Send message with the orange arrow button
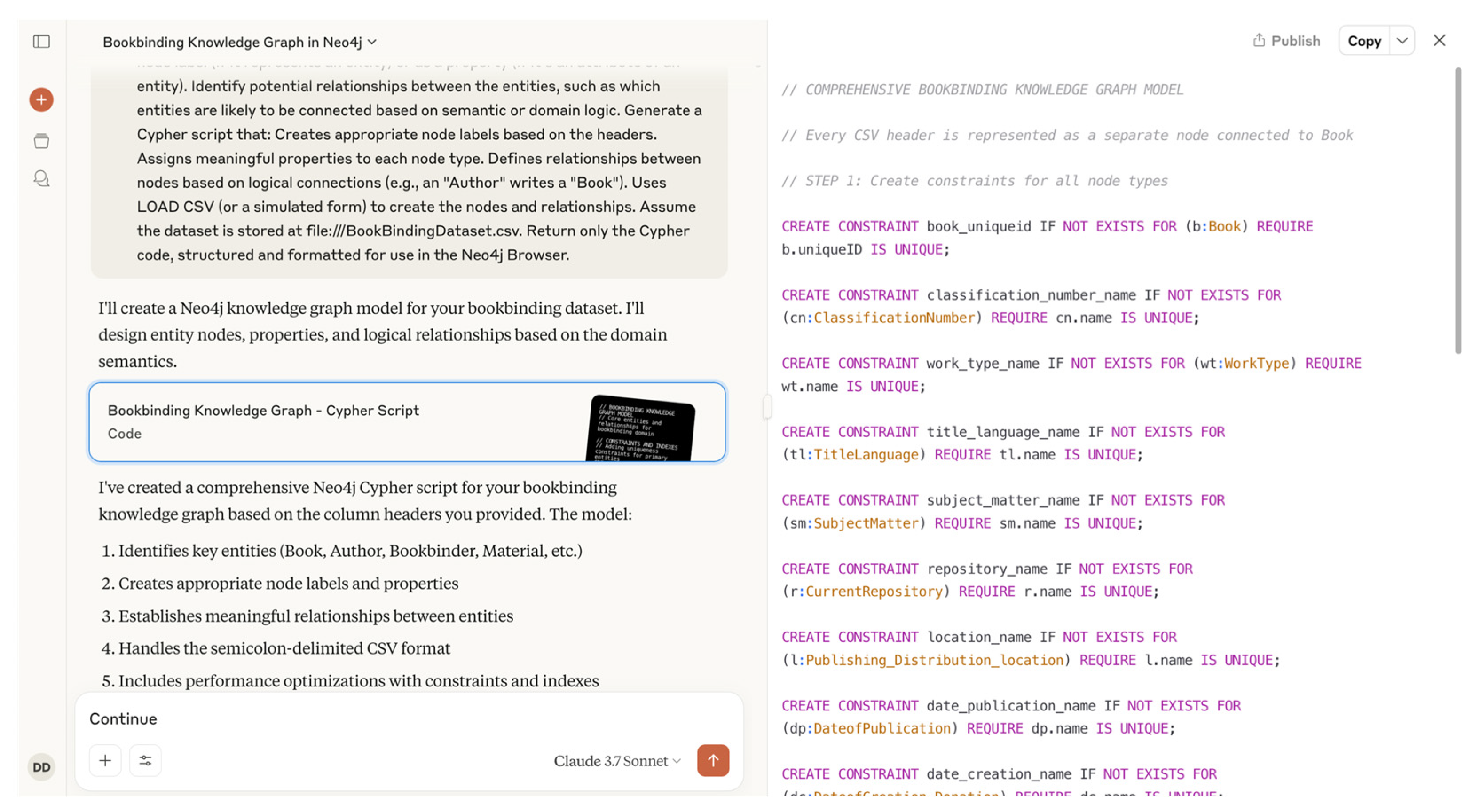This screenshot has width=1481, height=812. click(x=713, y=760)
